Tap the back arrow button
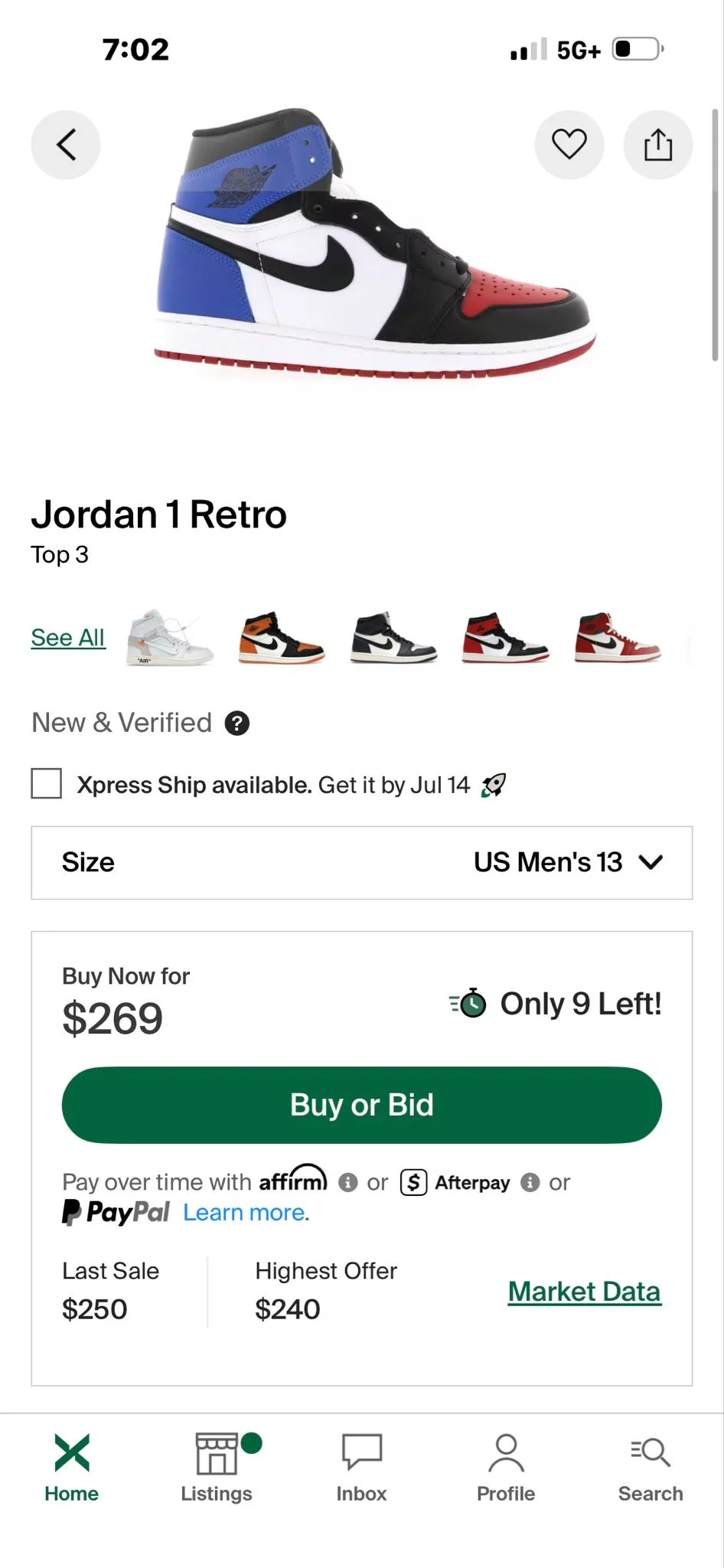The height and width of the screenshot is (1568, 724). pyautogui.click(x=66, y=145)
